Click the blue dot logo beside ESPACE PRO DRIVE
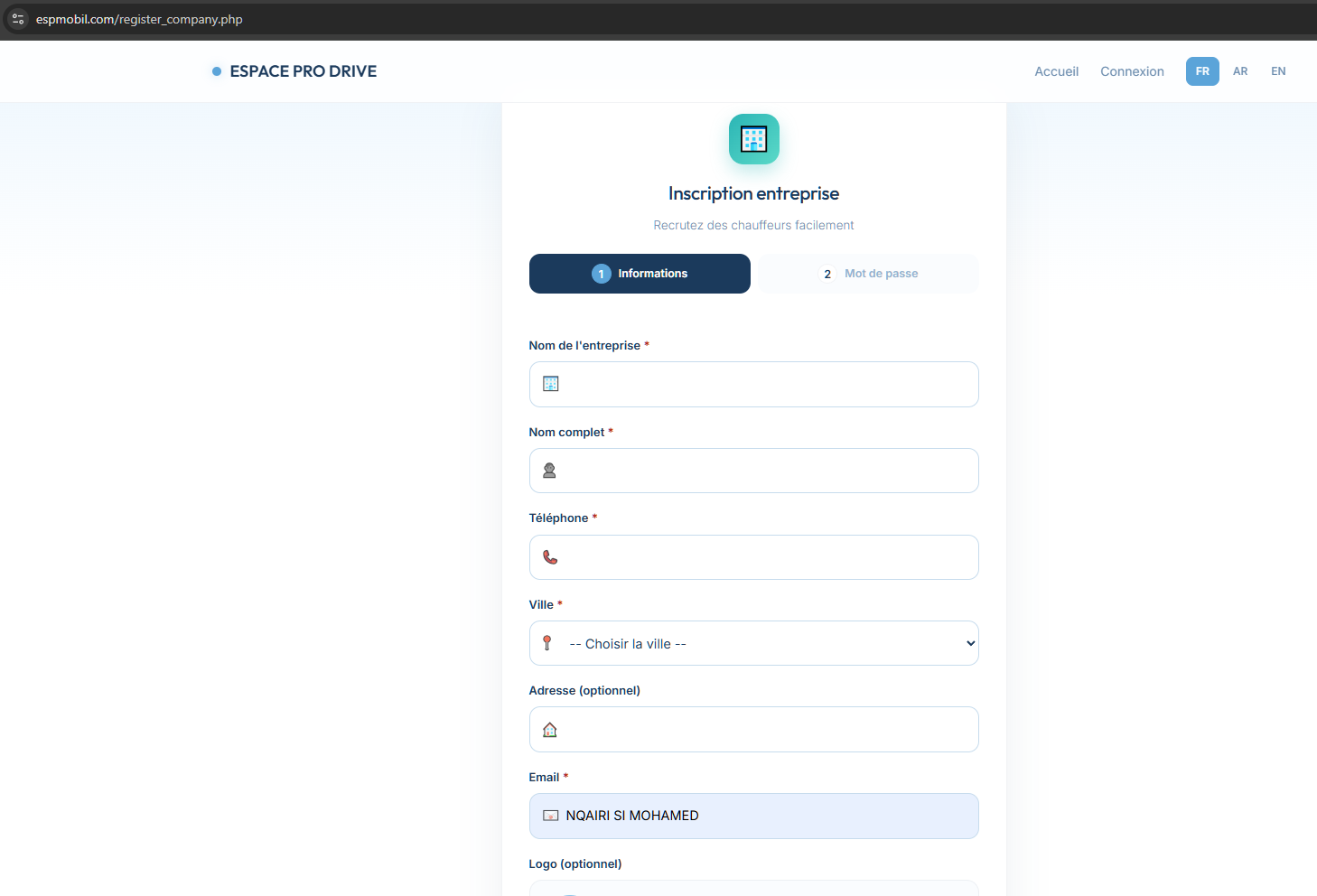Viewport: 1317px width, 896px height. point(217,71)
